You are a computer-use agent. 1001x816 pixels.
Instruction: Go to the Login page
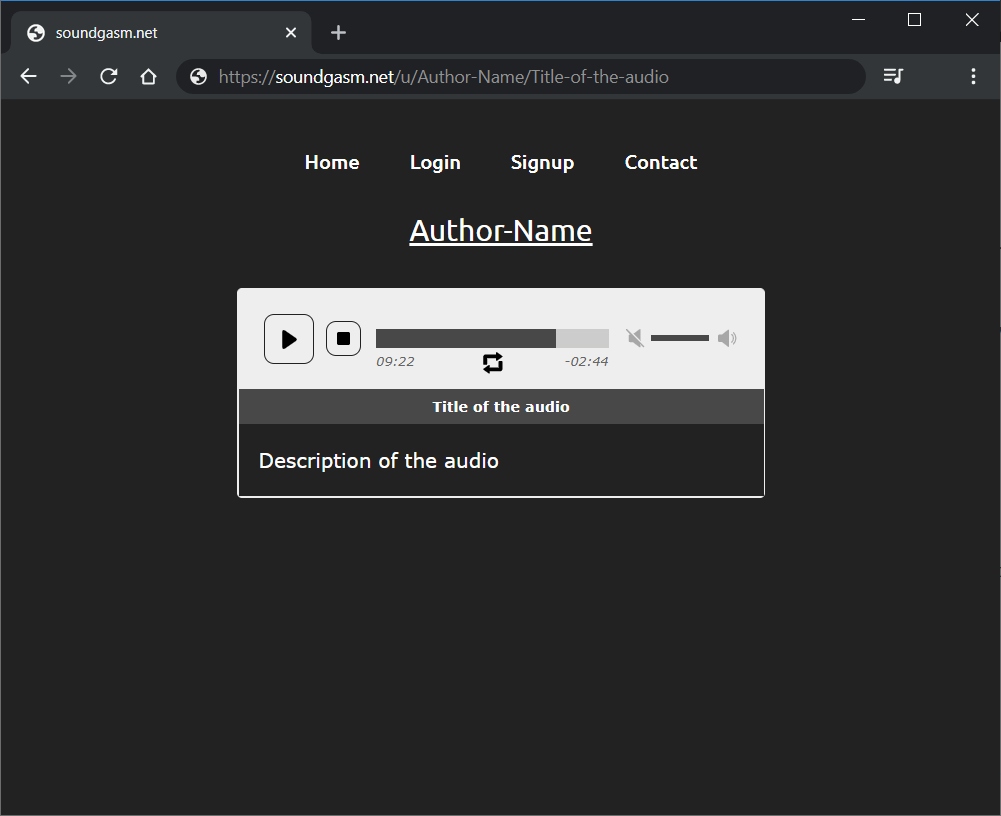pyautogui.click(x=435, y=162)
